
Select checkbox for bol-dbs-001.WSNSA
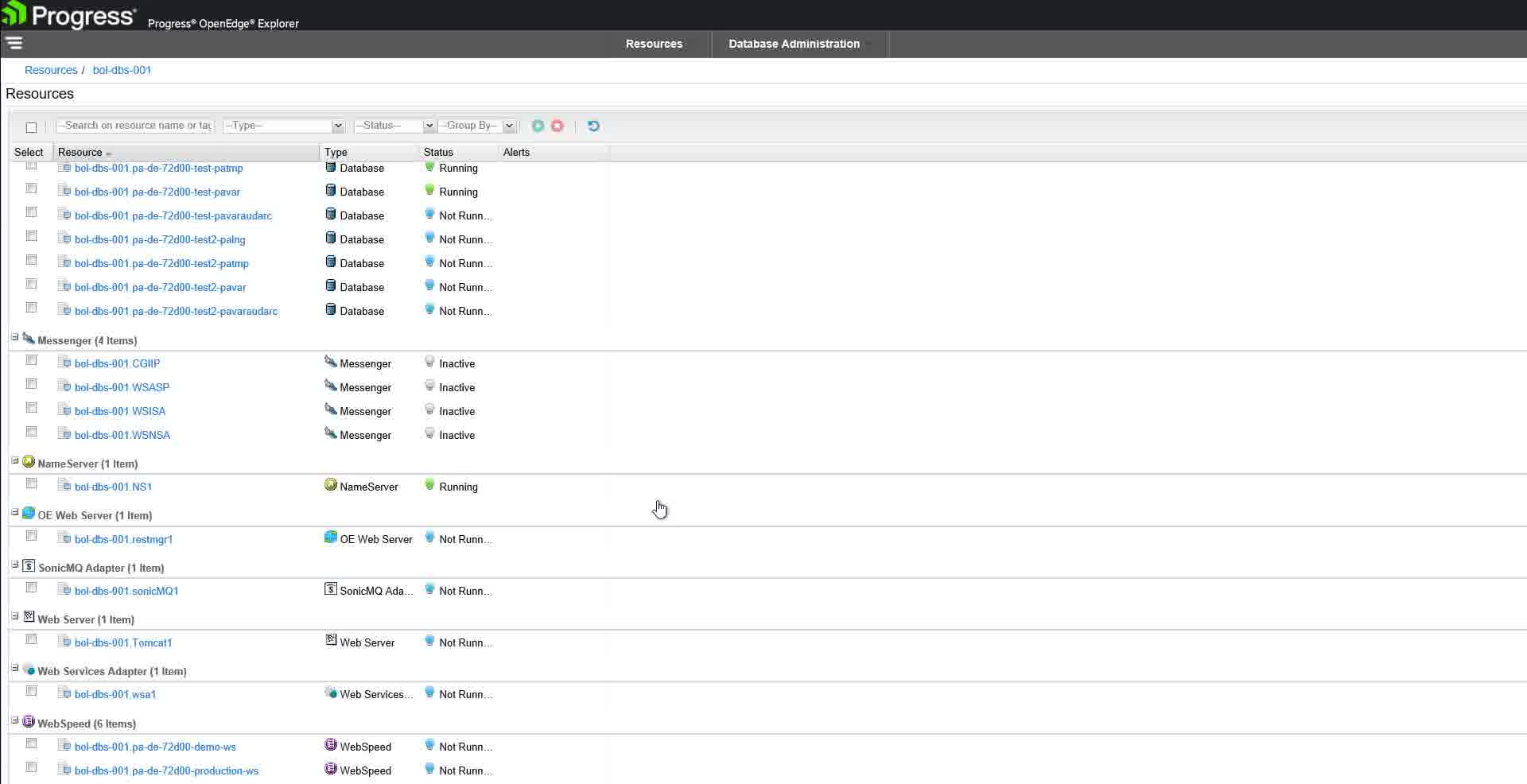coord(31,432)
